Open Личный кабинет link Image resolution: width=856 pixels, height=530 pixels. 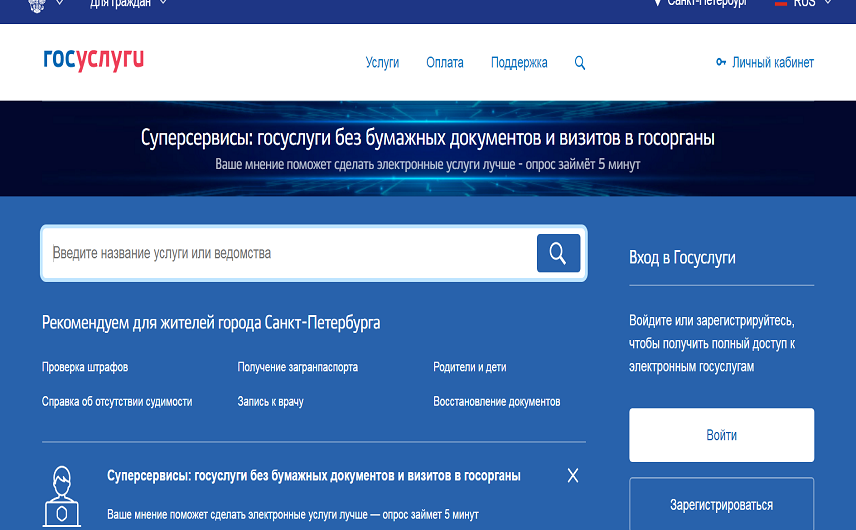(x=772, y=62)
